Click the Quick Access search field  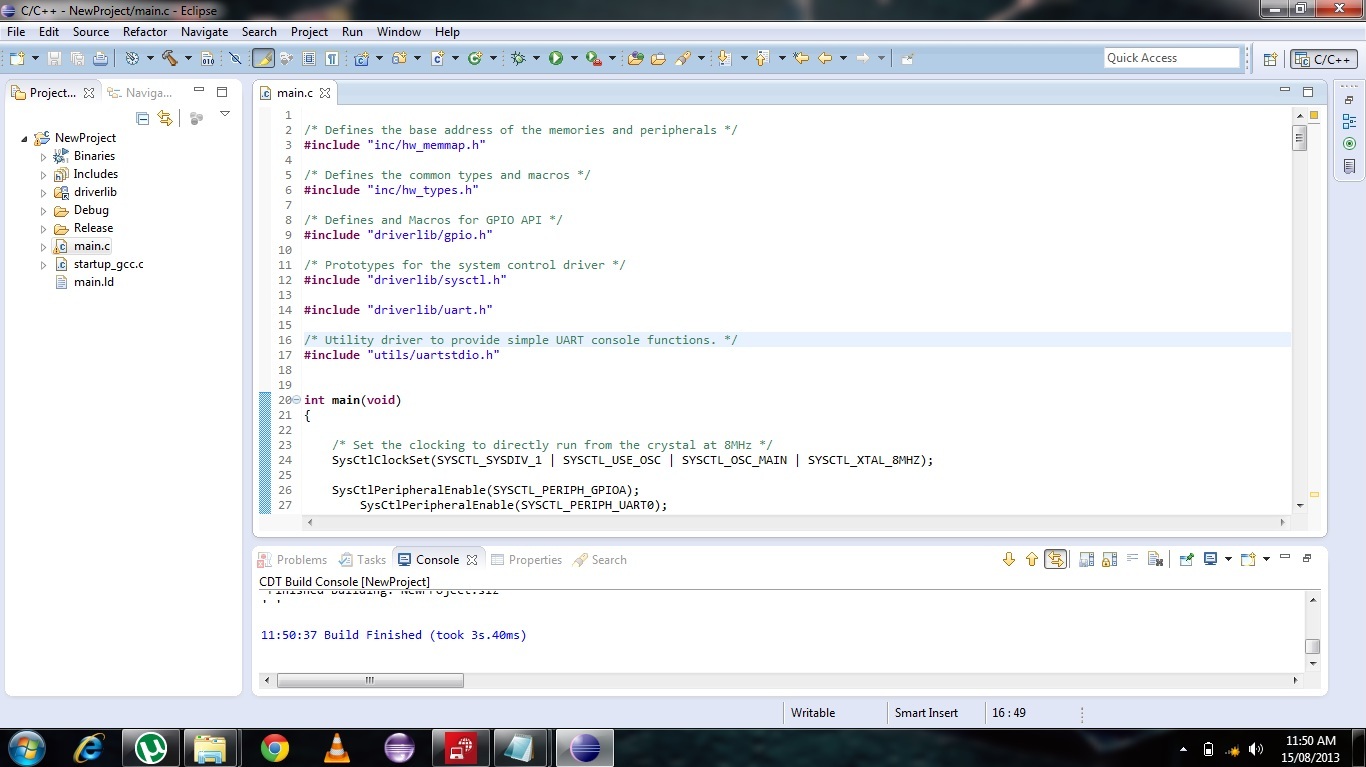pos(1172,58)
